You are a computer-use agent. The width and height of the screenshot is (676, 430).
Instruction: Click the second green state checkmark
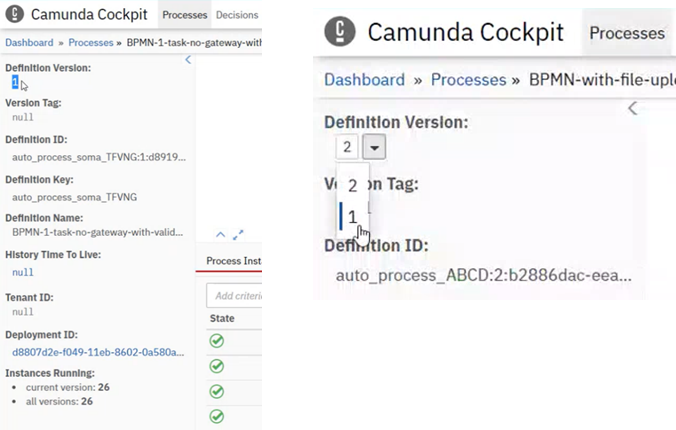tap(216, 366)
